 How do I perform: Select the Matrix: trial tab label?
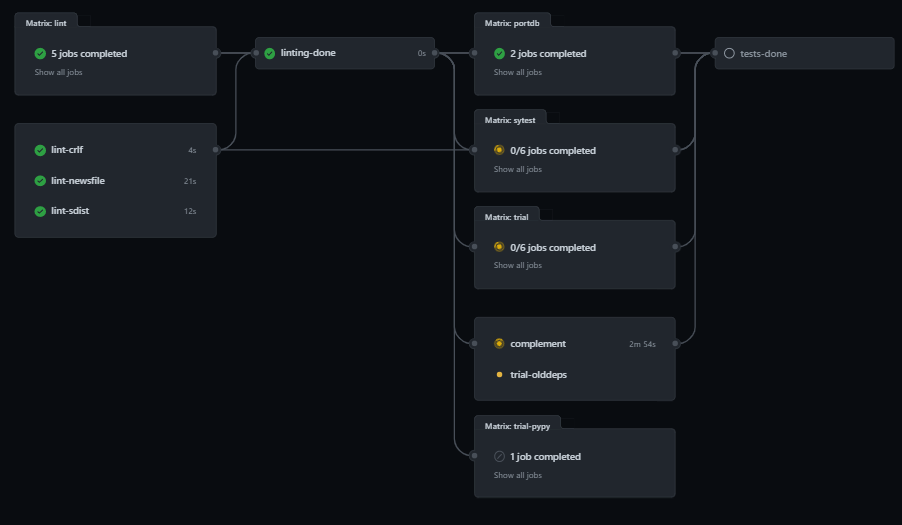pos(506,217)
